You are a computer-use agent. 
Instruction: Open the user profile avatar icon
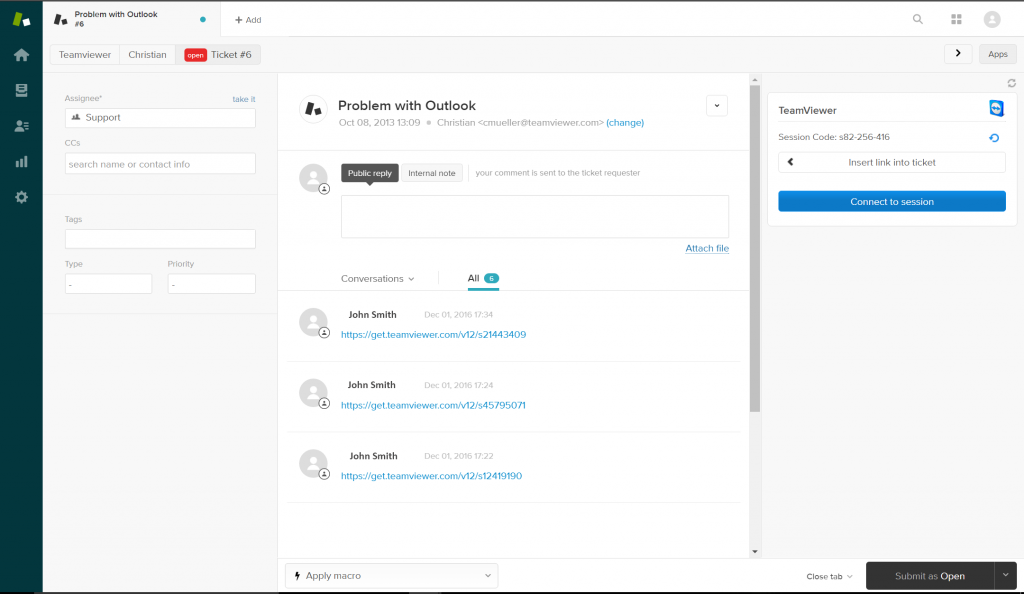pyautogui.click(x=990, y=18)
